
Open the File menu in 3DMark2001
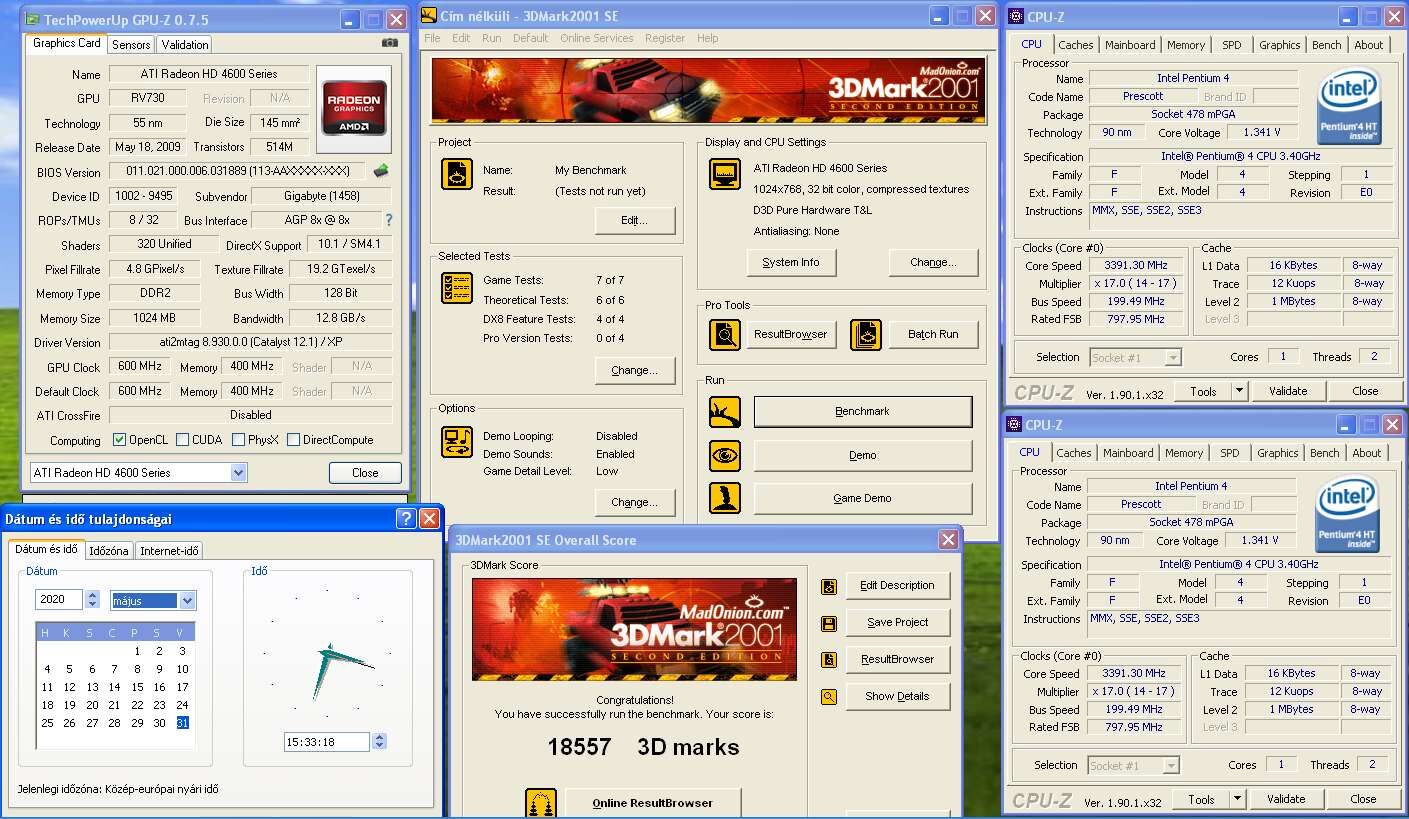(432, 38)
